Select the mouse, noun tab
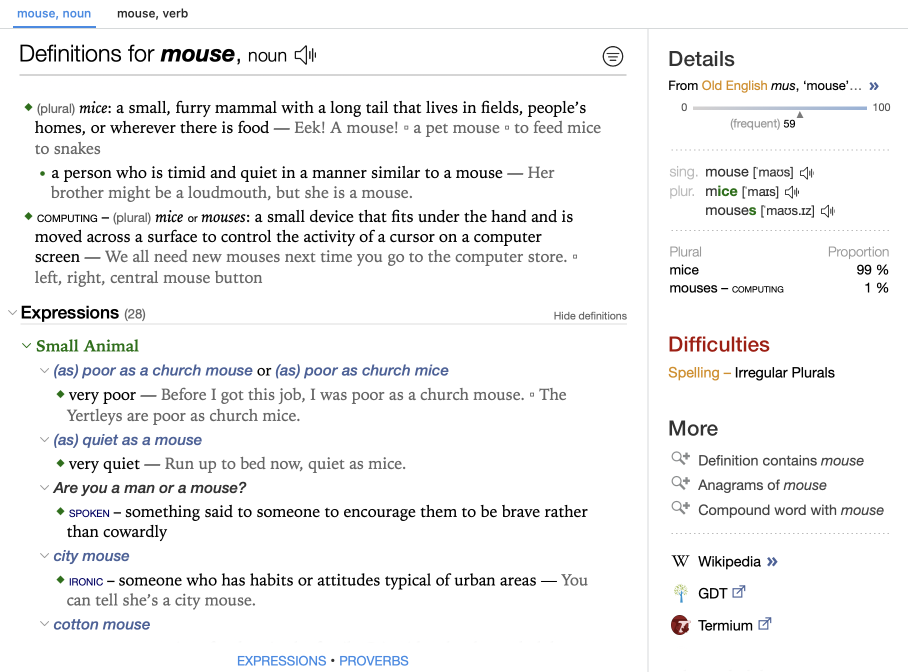The image size is (908, 672). (x=54, y=14)
